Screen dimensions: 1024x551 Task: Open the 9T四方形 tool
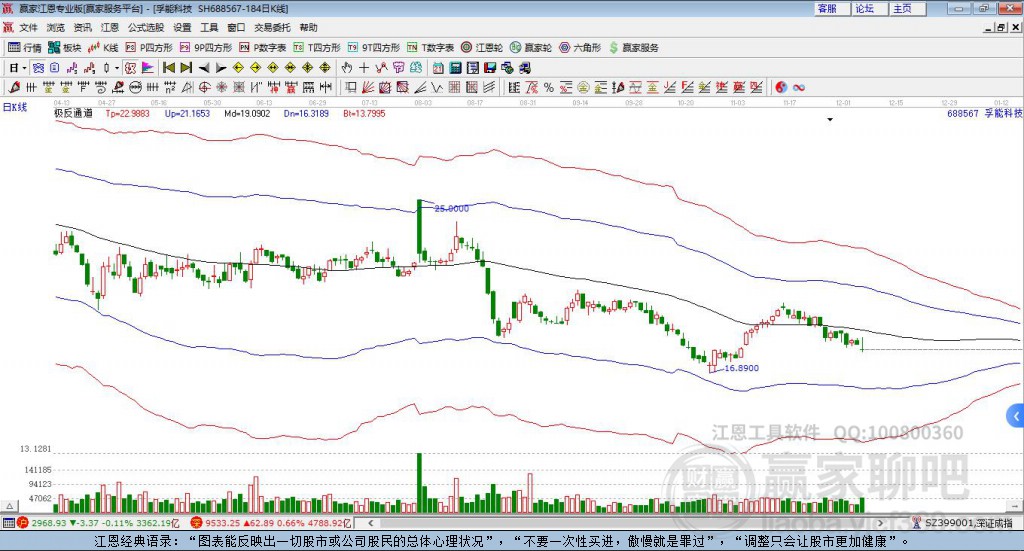[x=374, y=48]
